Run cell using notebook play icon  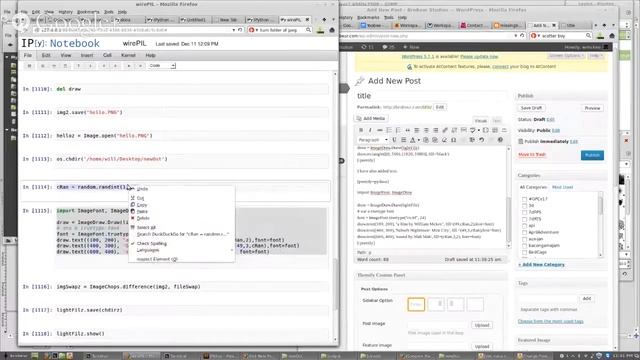click(129, 66)
